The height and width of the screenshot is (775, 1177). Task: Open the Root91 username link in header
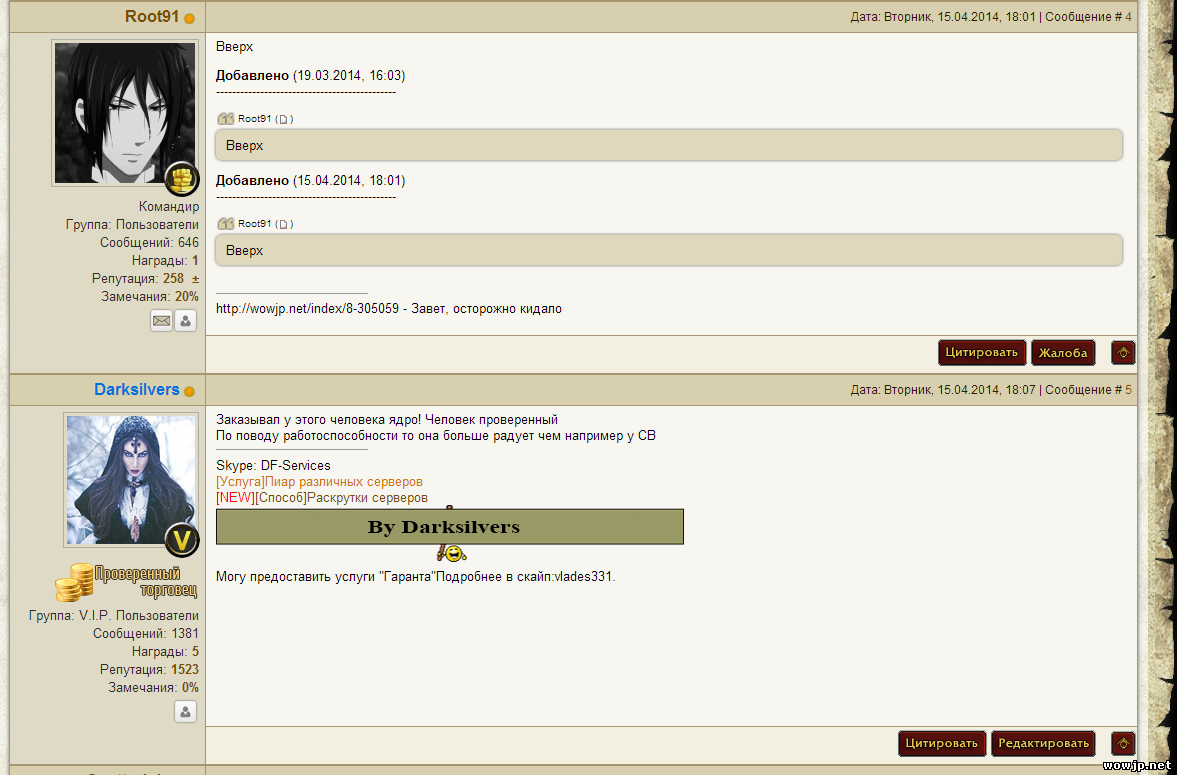click(x=151, y=17)
